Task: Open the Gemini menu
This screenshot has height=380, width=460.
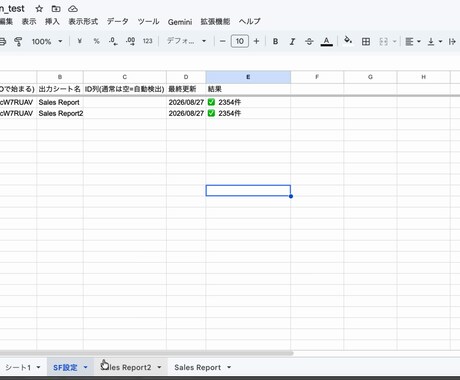Action: pyautogui.click(x=180, y=22)
